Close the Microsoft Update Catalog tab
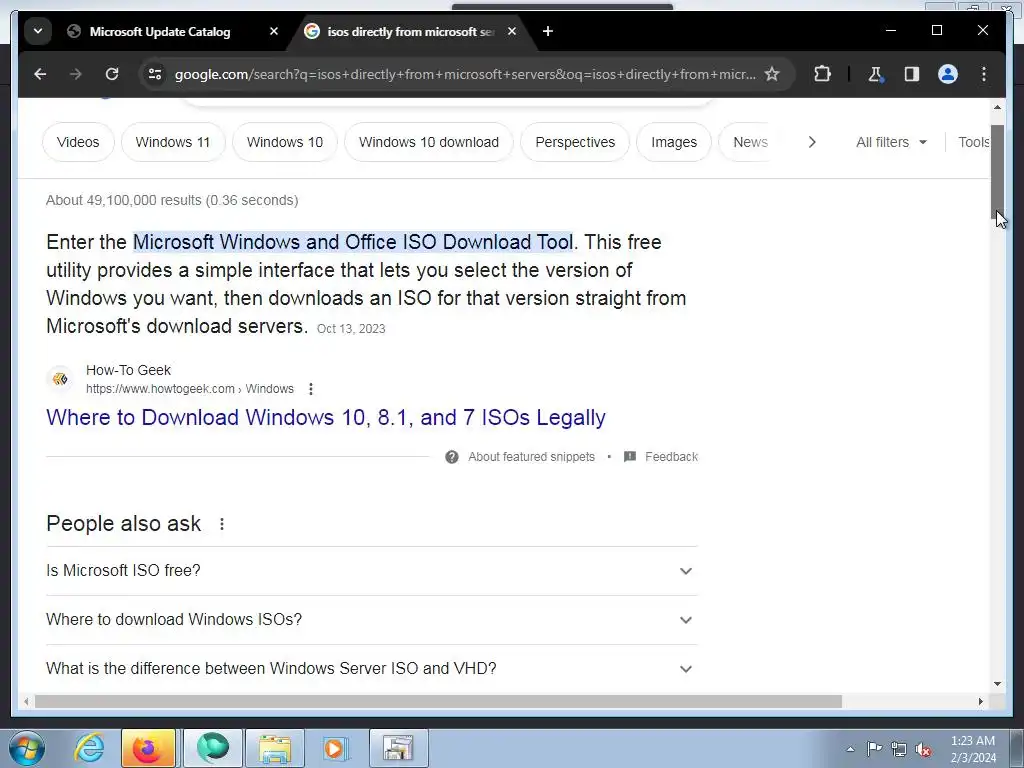 [x=274, y=31]
